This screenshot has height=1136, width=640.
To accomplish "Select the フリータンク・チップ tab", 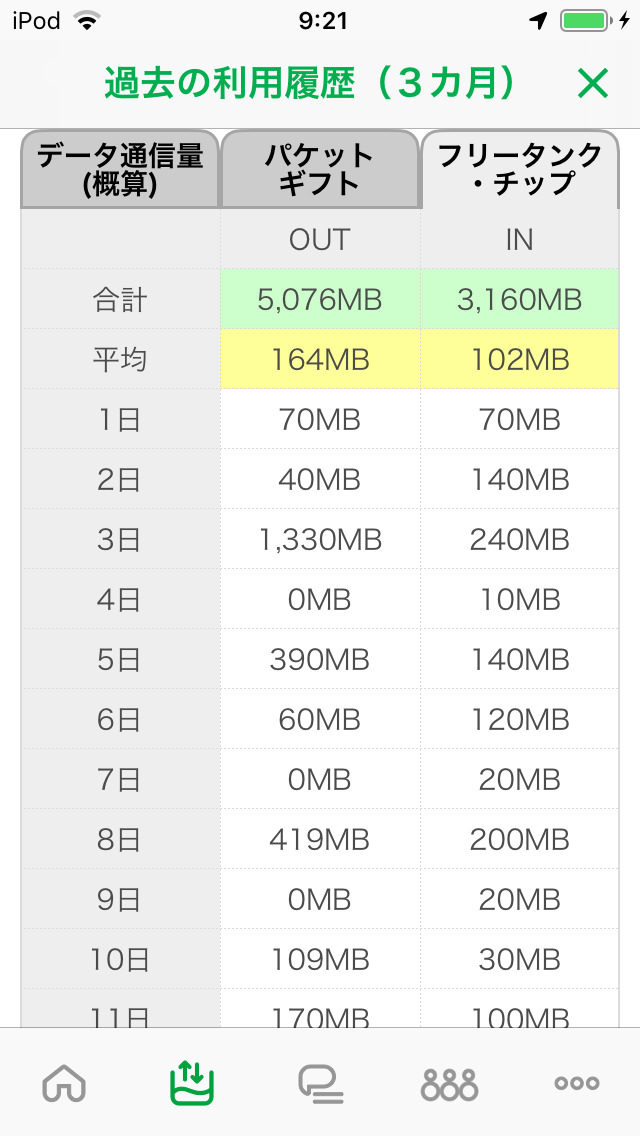I will pyautogui.click(x=520, y=169).
